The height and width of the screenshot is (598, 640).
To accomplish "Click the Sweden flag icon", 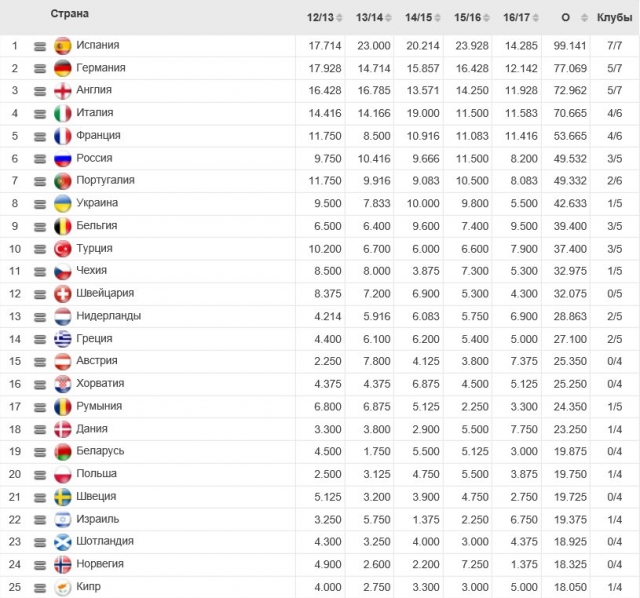I will pos(62,497).
